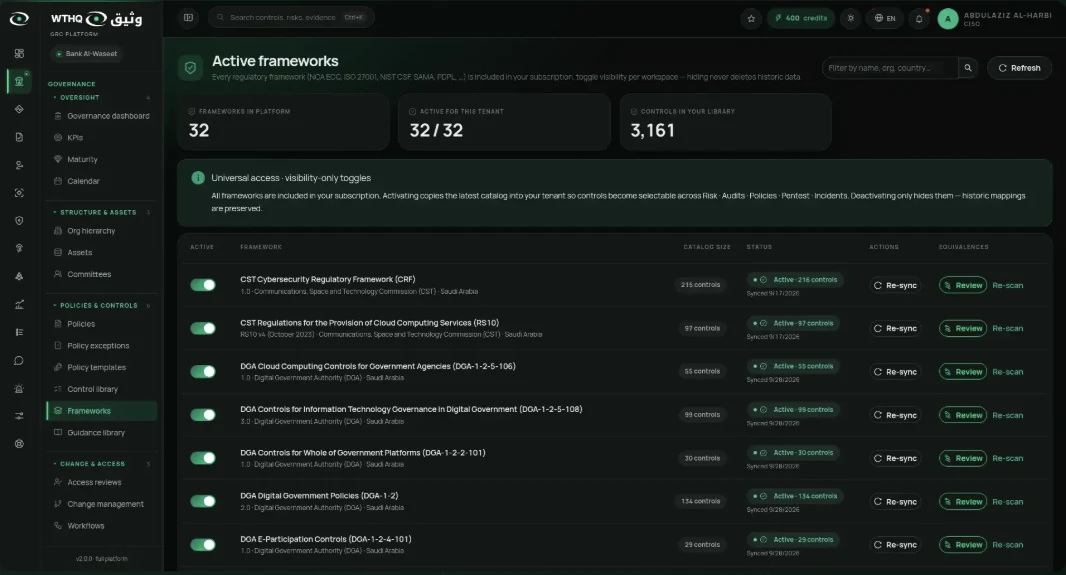1066x575 pixels.
Task: Collapse the Change & Access section
Action: [x=102, y=464]
